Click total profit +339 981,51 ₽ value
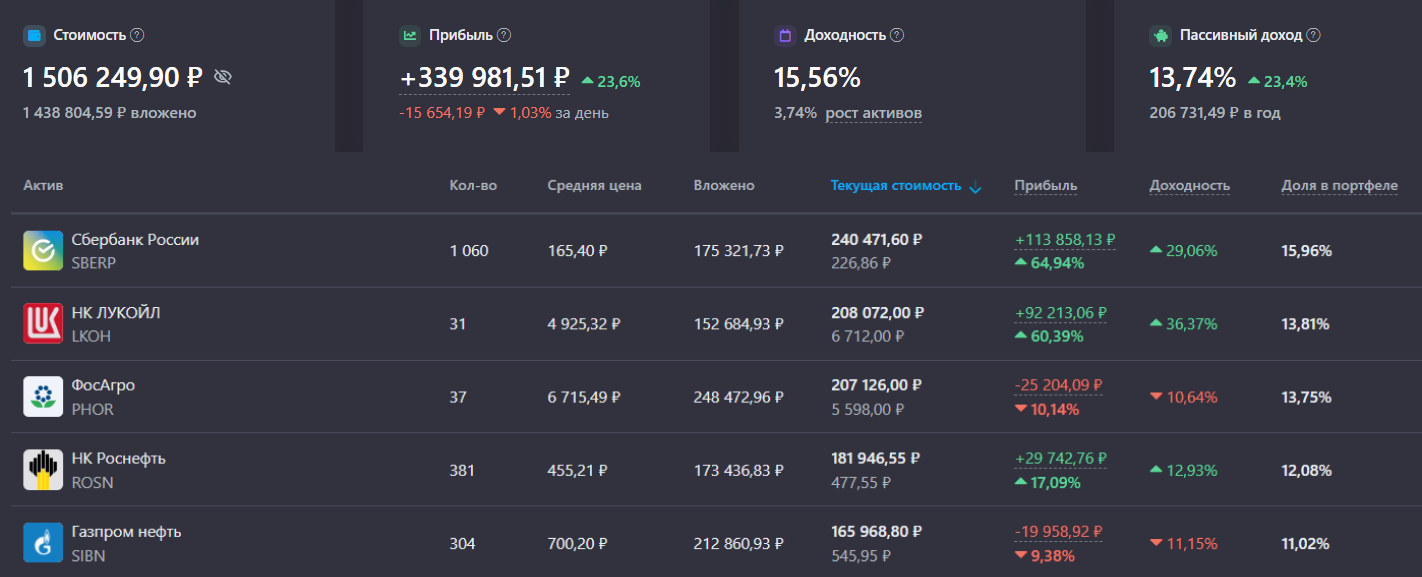1422x577 pixels. pyautogui.click(x=485, y=77)
